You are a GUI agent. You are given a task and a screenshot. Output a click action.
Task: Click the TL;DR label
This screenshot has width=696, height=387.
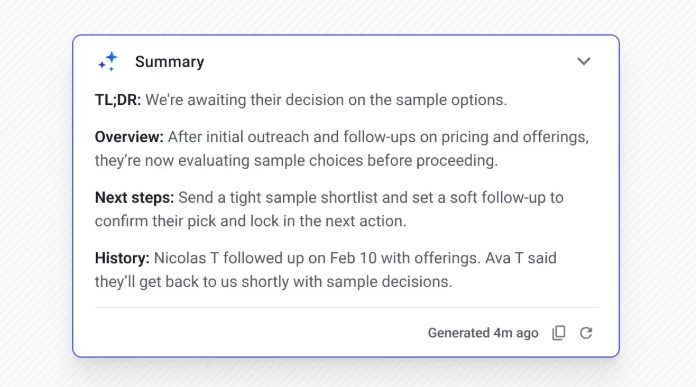point(118,100)
